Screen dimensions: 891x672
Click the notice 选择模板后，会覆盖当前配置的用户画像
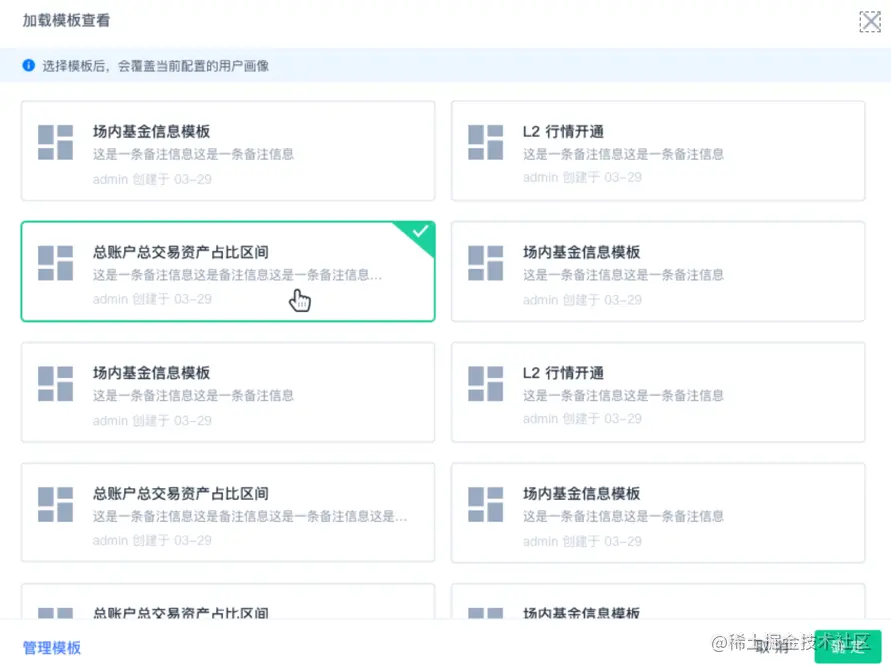(156, 66)
